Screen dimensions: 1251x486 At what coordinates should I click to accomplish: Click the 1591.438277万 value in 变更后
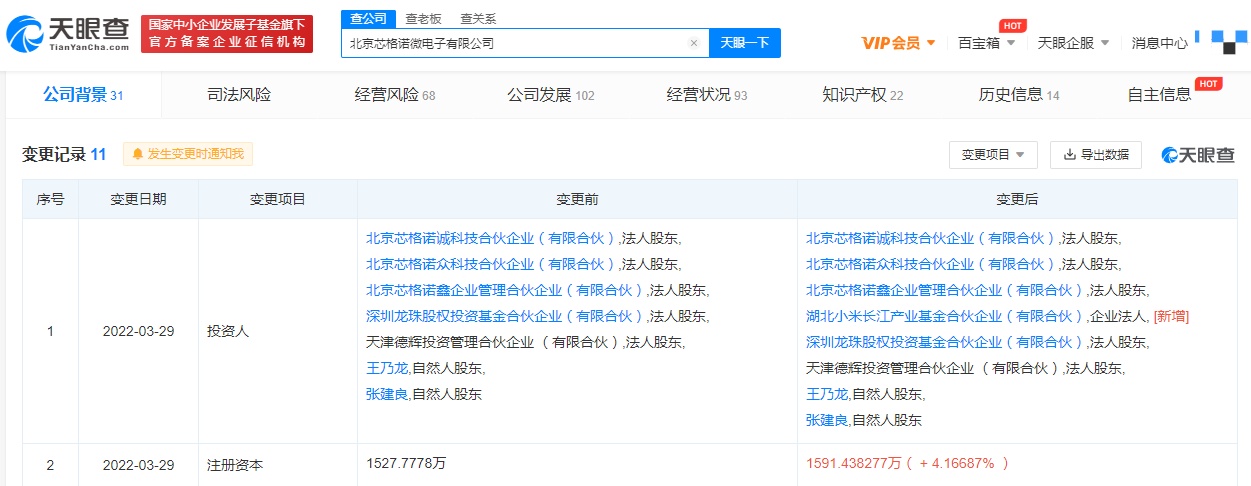click(x=853, y=463)
